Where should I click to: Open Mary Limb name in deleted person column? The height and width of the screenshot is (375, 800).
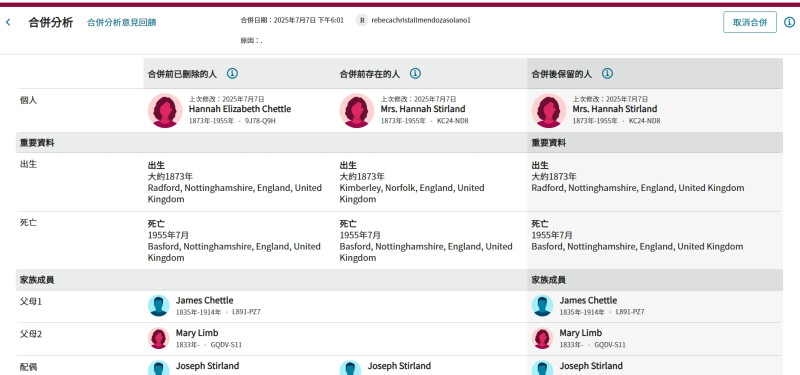197,333
